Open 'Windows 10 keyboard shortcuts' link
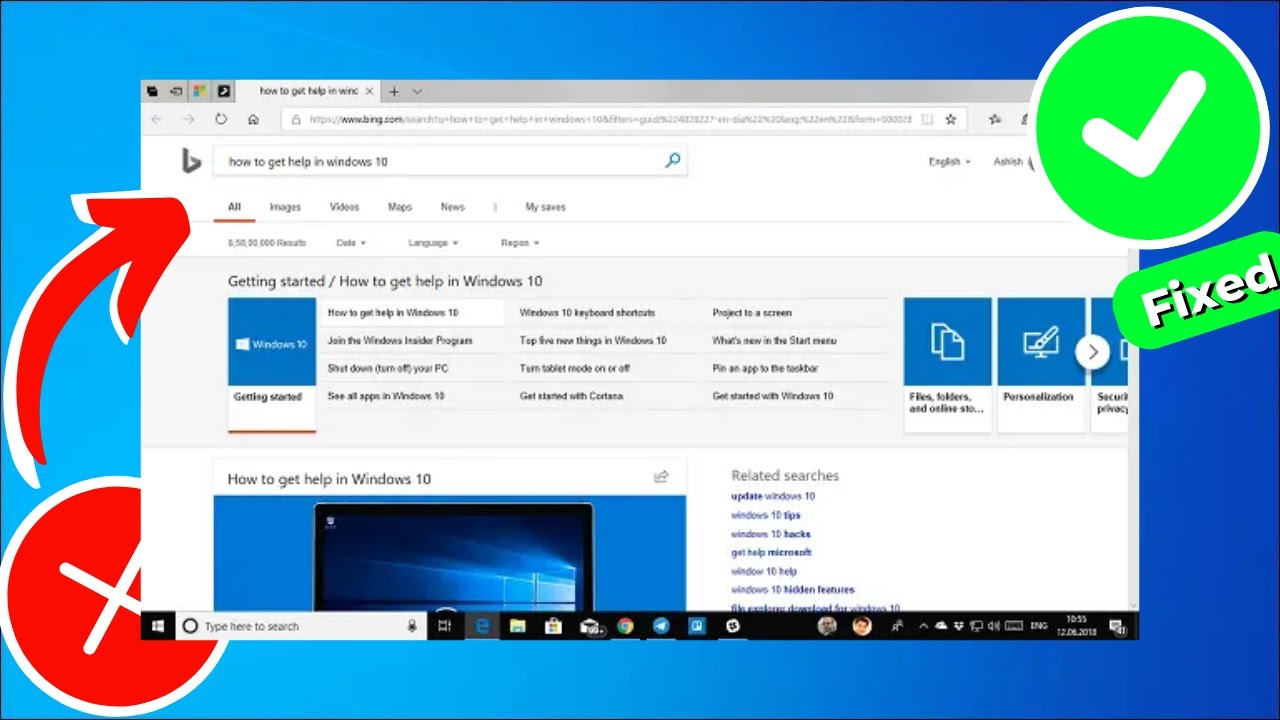This screenshot has width=1280, height=720. [x=587, y=313]
